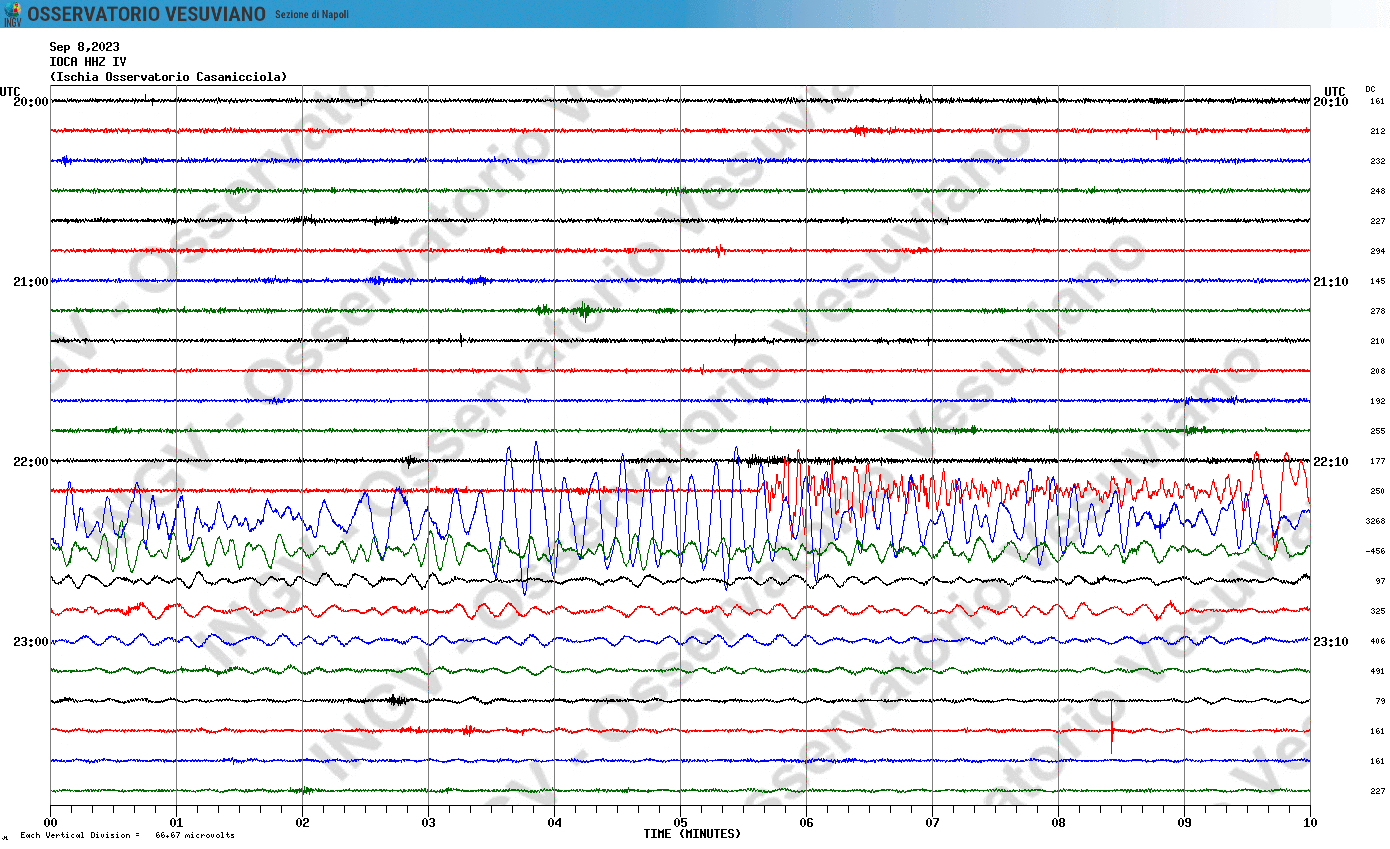
Task: Click the DC value 248
Action: pos(1377,191)
